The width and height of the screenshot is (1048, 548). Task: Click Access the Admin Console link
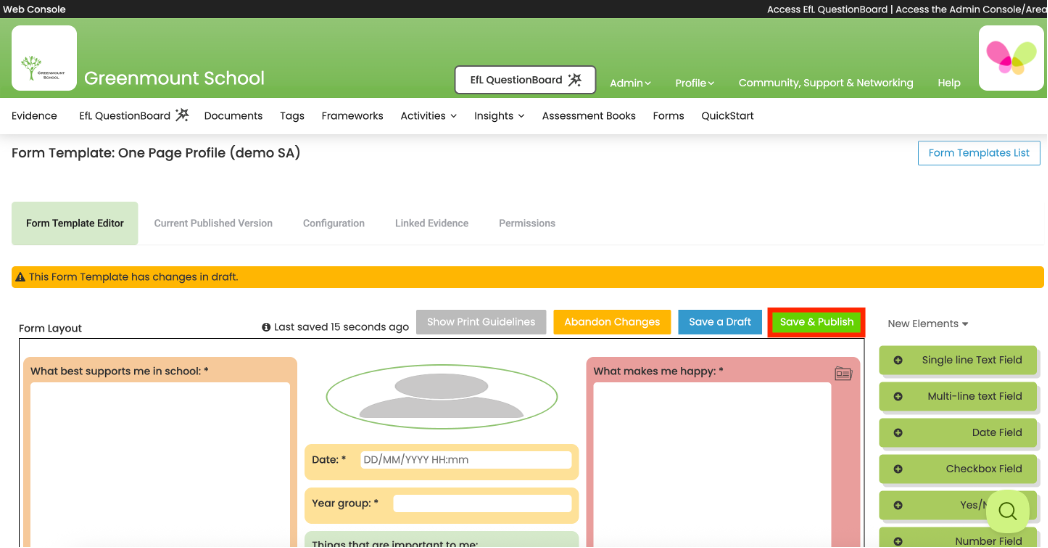click(x=971, y=9)
